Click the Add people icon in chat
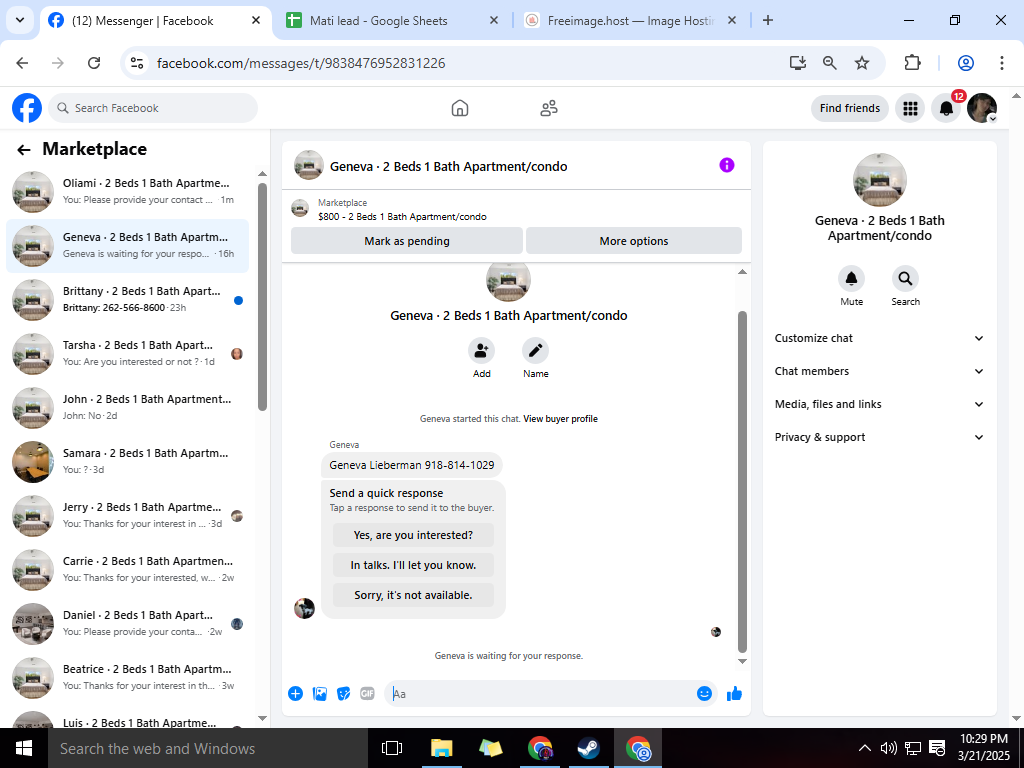This screenshot has height=768, width=1024. (x=481, y=351)
